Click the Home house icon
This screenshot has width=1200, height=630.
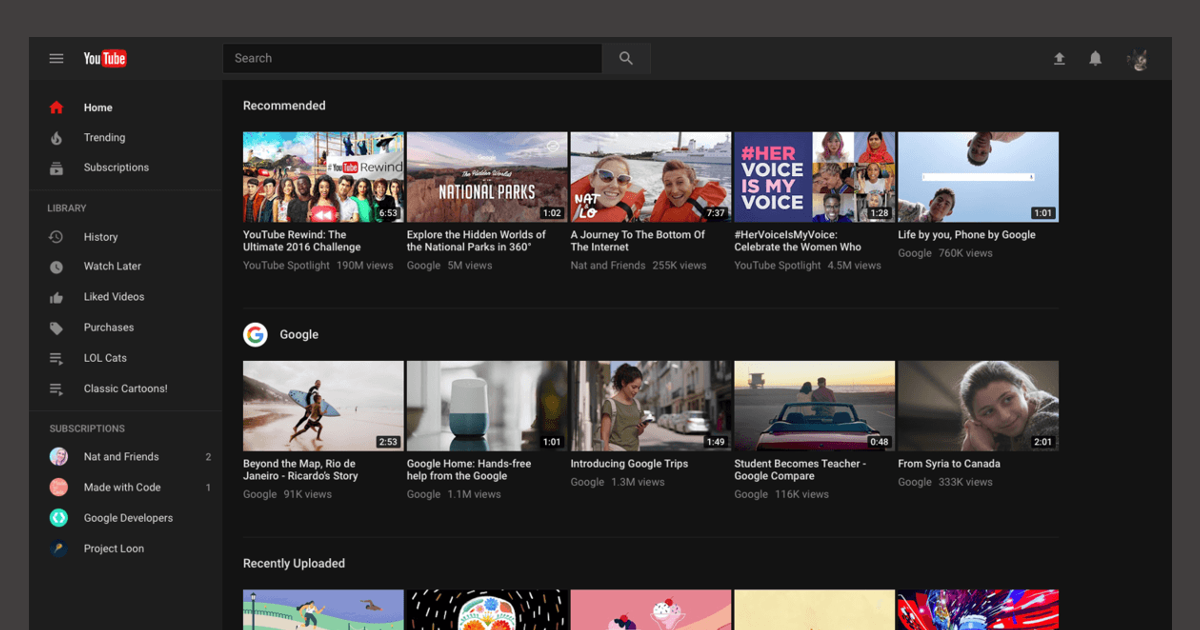[x=56, y=107]
